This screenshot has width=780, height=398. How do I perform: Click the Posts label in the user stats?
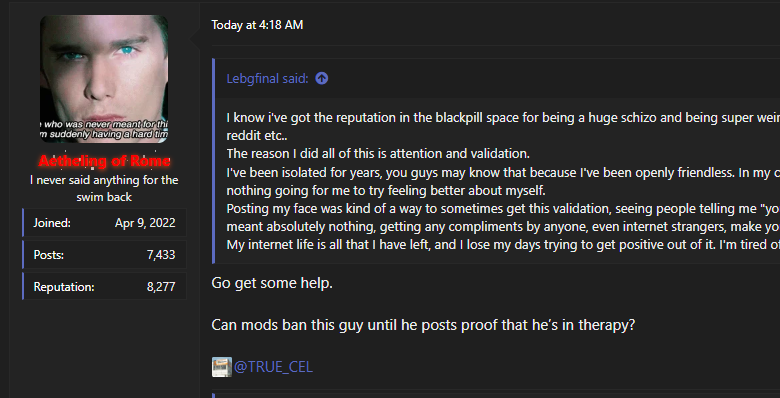pyautogui.click(x=49, y=255)
